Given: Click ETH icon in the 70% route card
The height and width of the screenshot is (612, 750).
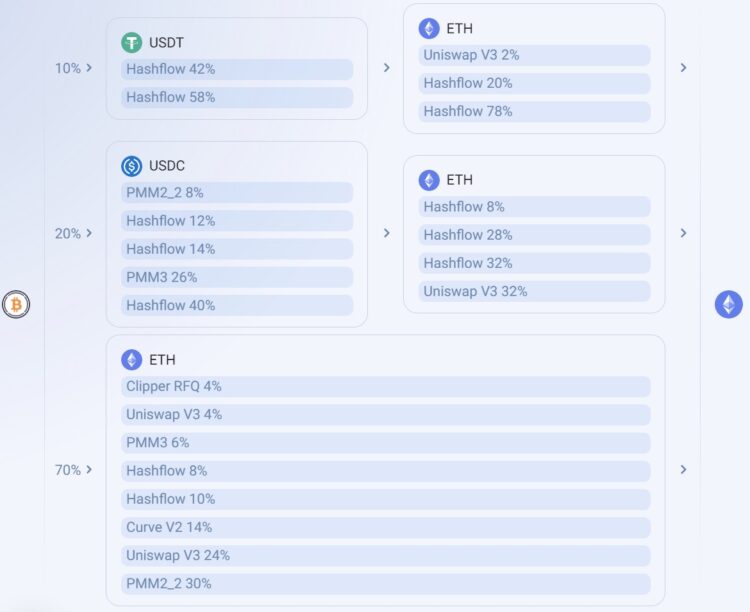Looking at the screenshot, I should [x=132, y=360].
